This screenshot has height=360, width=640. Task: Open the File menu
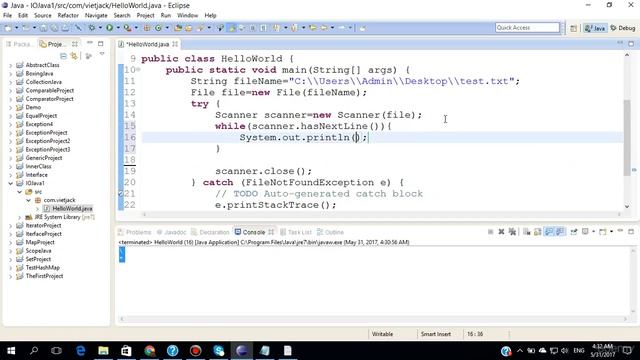[7, 16]
